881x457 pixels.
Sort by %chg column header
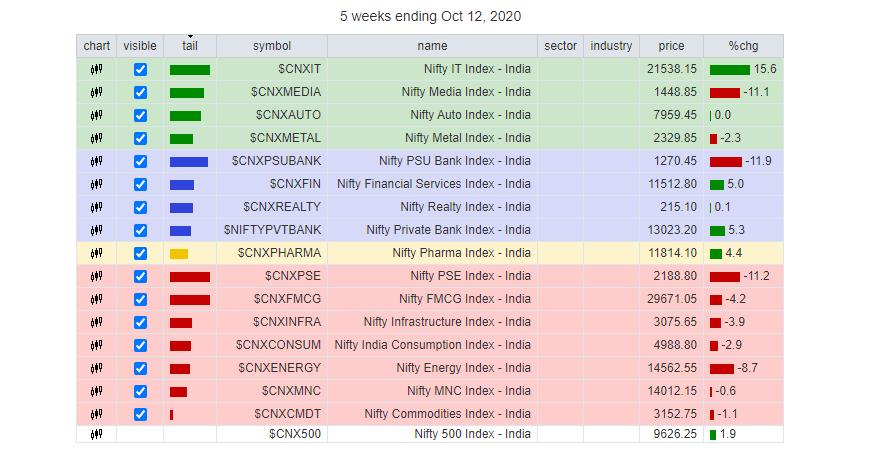[743, 46]
